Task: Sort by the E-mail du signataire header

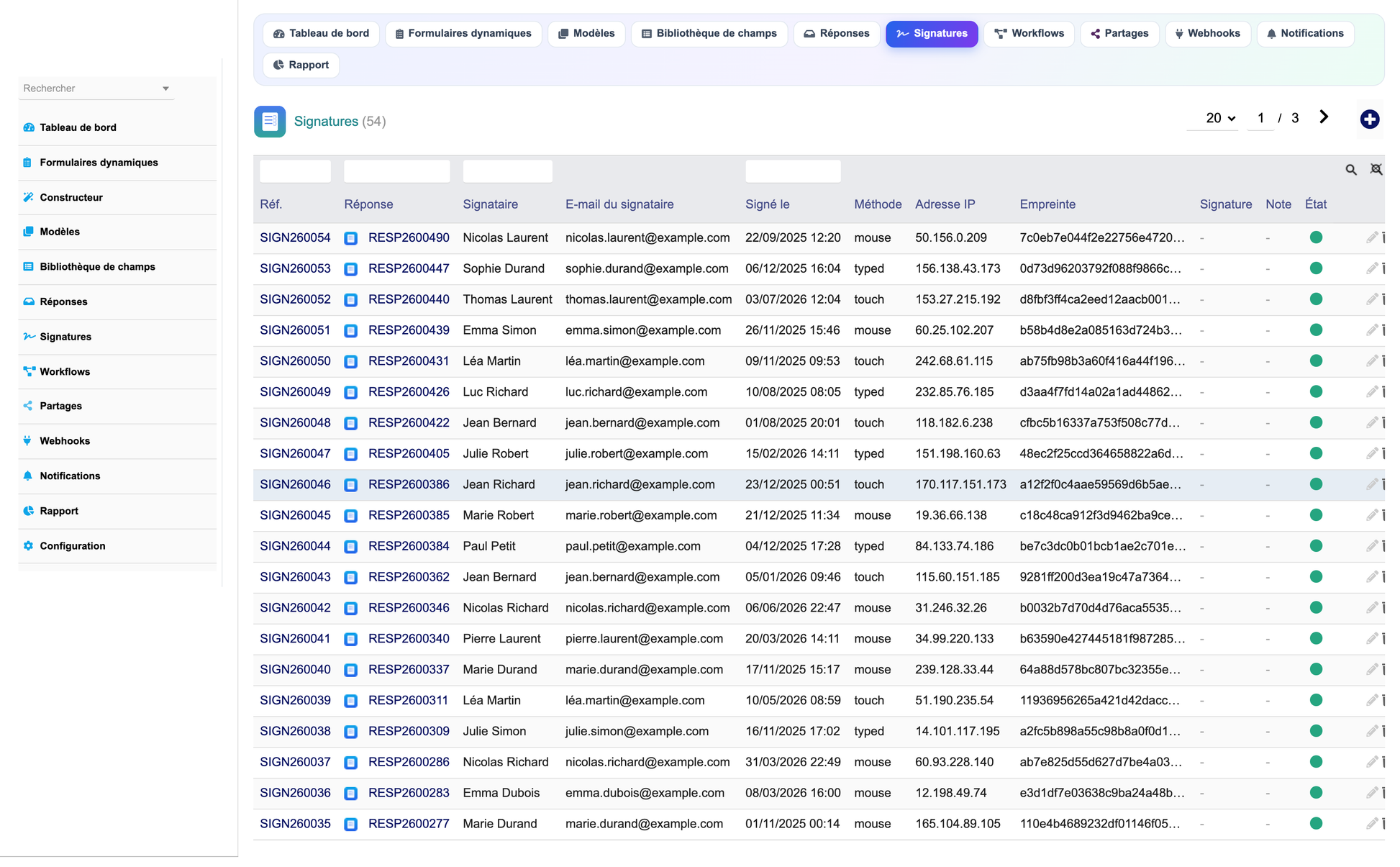Action: click(619, 204)
